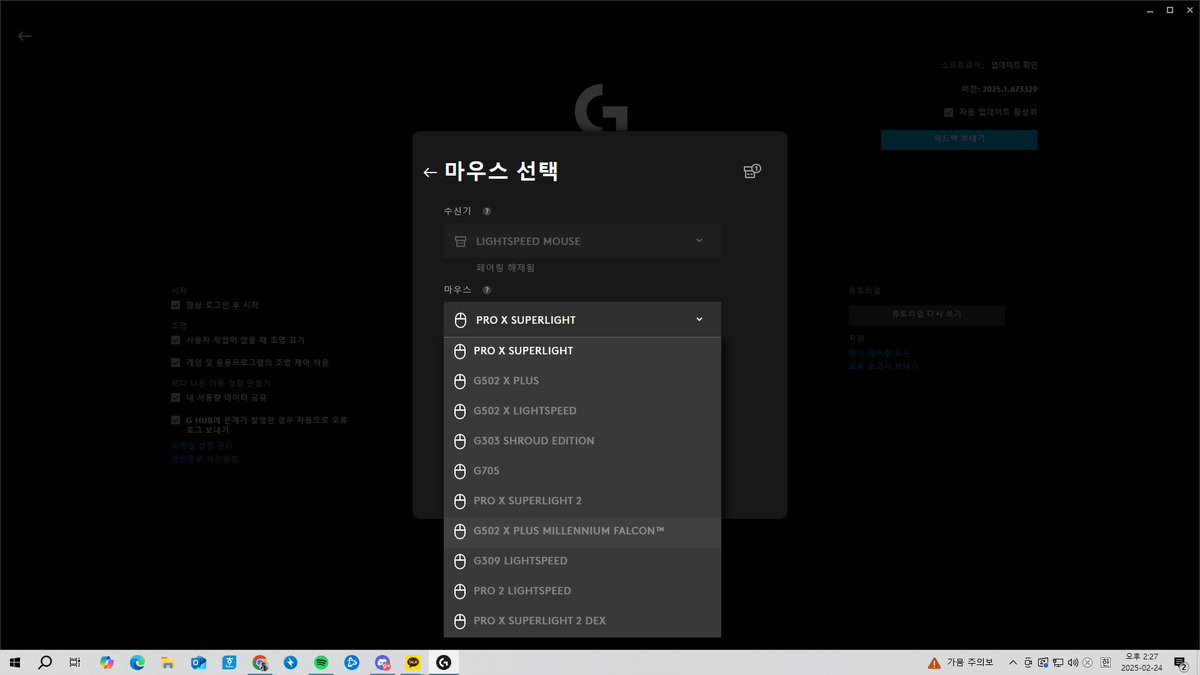Pick G502 X PLUS MILLENNIUM FALCON™ entry
This screenshot has height=675, width=1200.
582,531
